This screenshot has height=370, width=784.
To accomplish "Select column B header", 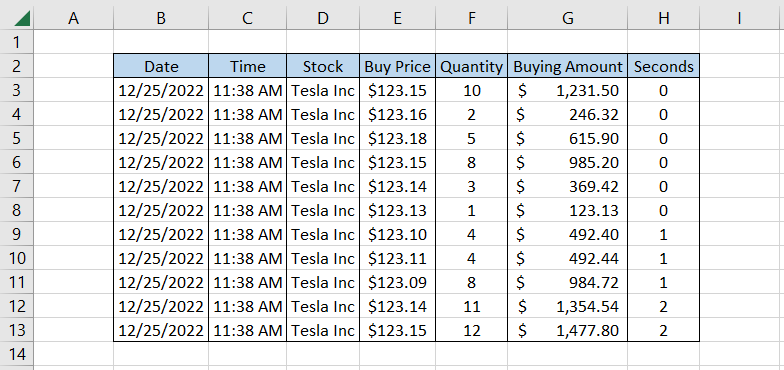I will (x=161, y=18).
